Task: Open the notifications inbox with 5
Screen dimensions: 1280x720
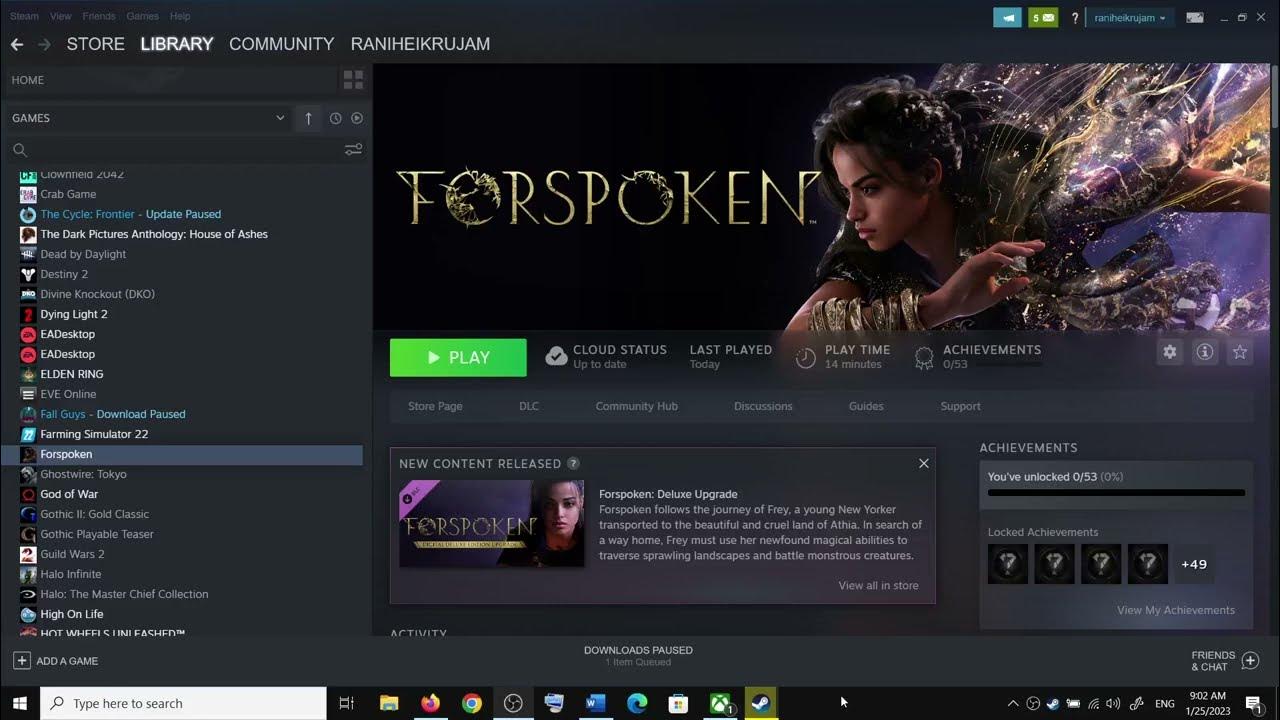Action: [1043, 17]
